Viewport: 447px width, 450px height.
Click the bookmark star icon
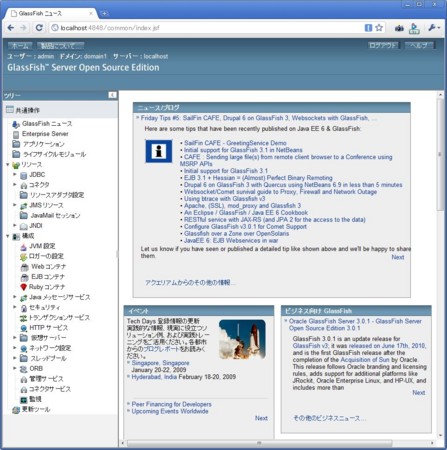click(x=379, y=28)
